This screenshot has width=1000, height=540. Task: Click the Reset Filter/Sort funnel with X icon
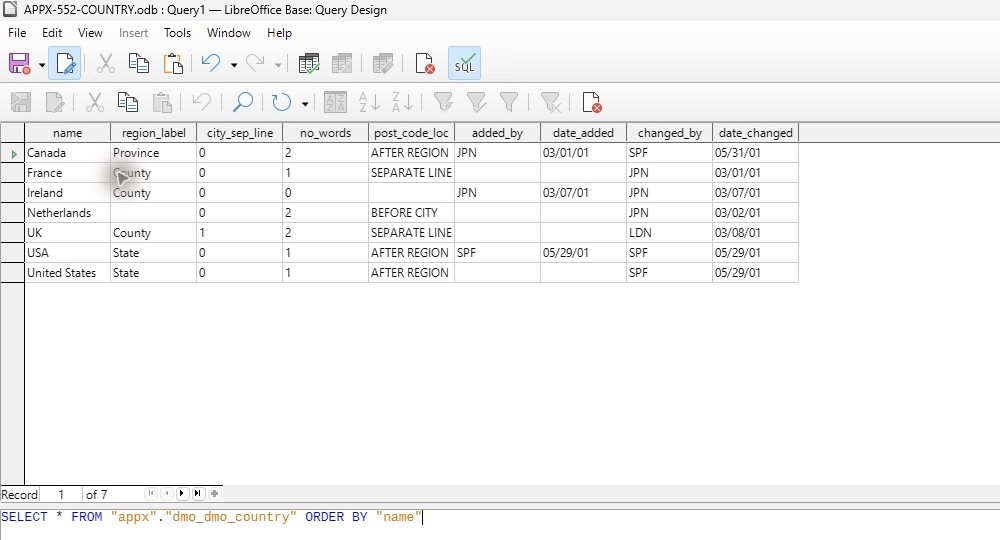550,102
